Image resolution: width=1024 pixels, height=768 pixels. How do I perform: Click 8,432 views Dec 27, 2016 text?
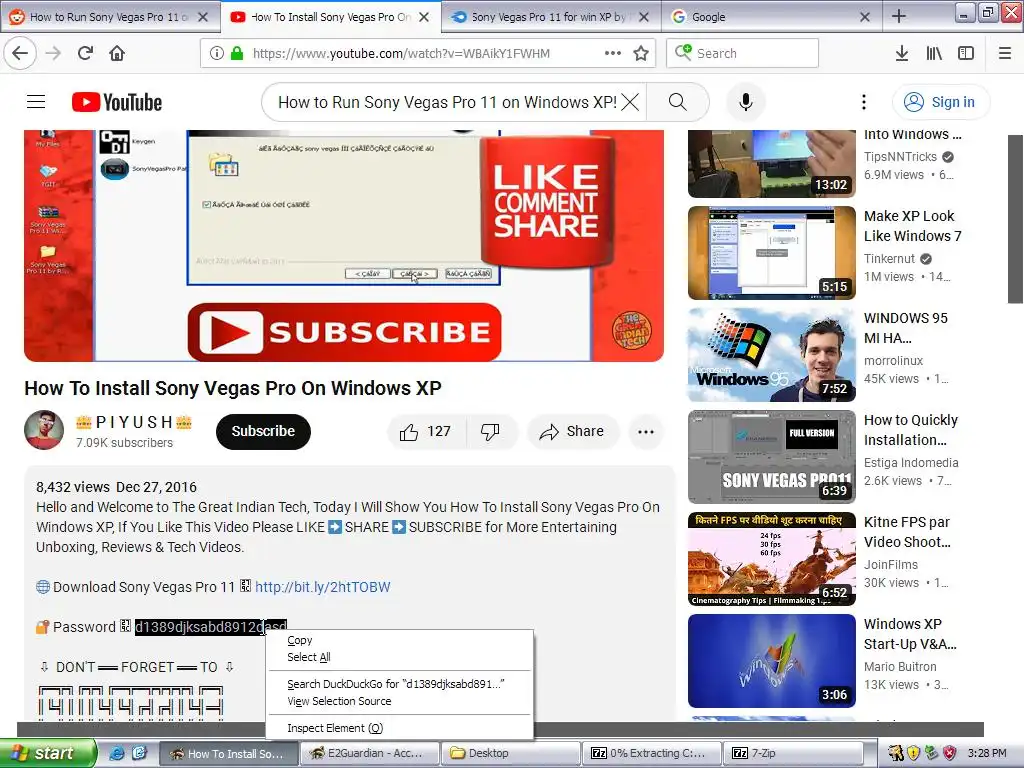pyautogui.click(x=116, y=487)
